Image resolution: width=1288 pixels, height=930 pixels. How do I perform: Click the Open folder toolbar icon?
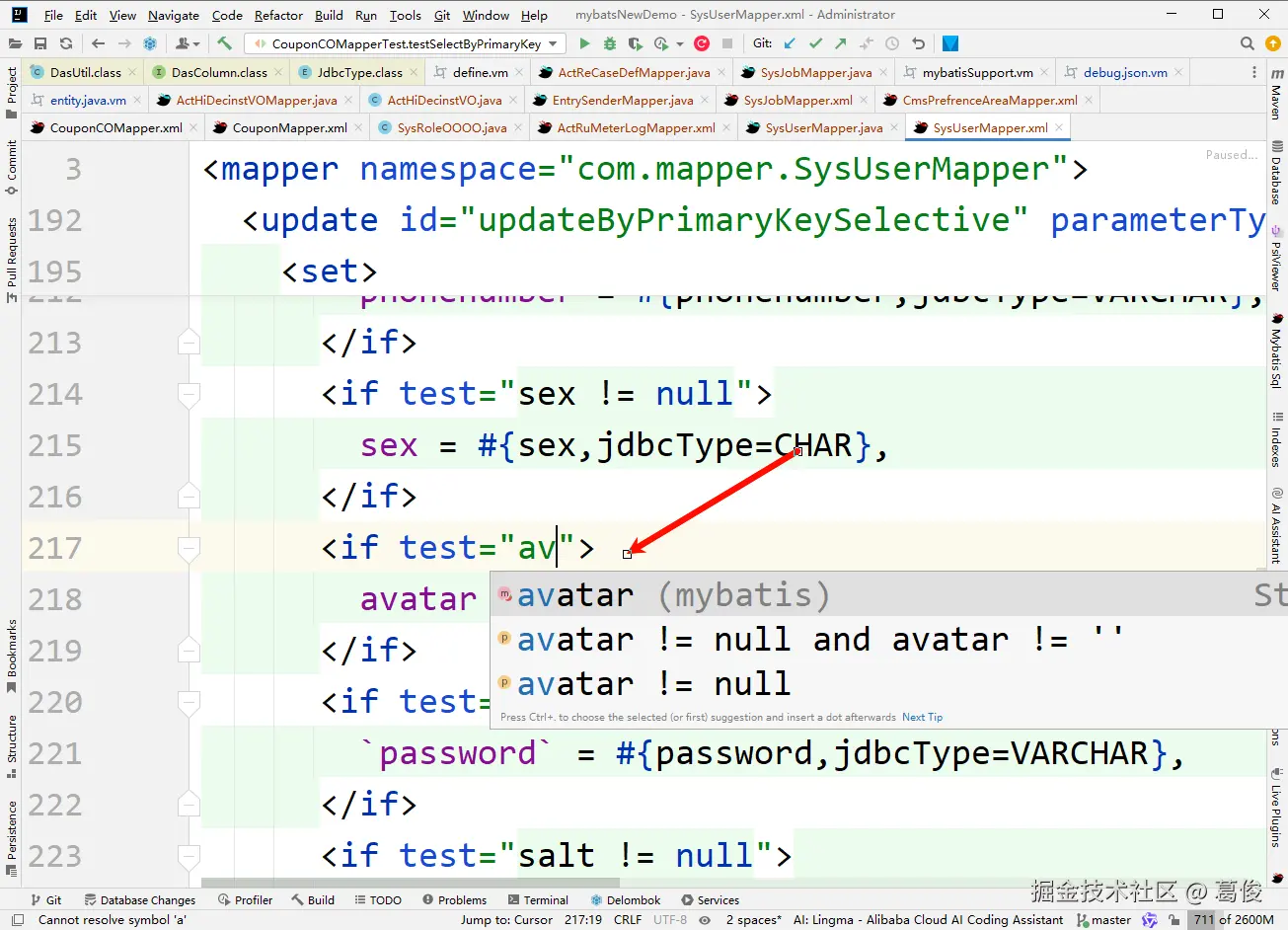[x=15, y=43]
